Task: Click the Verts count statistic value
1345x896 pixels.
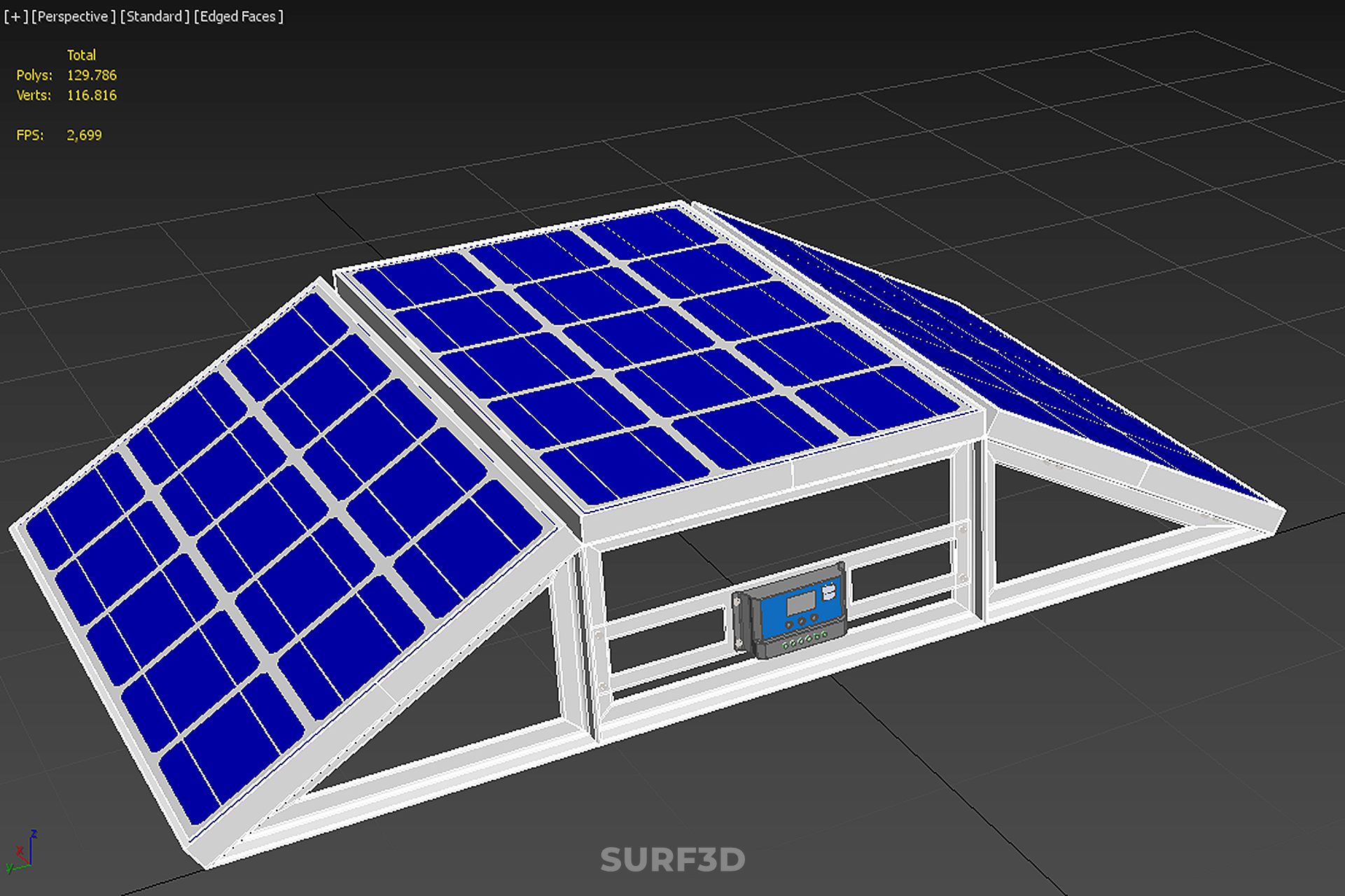Action: [92, 96]
